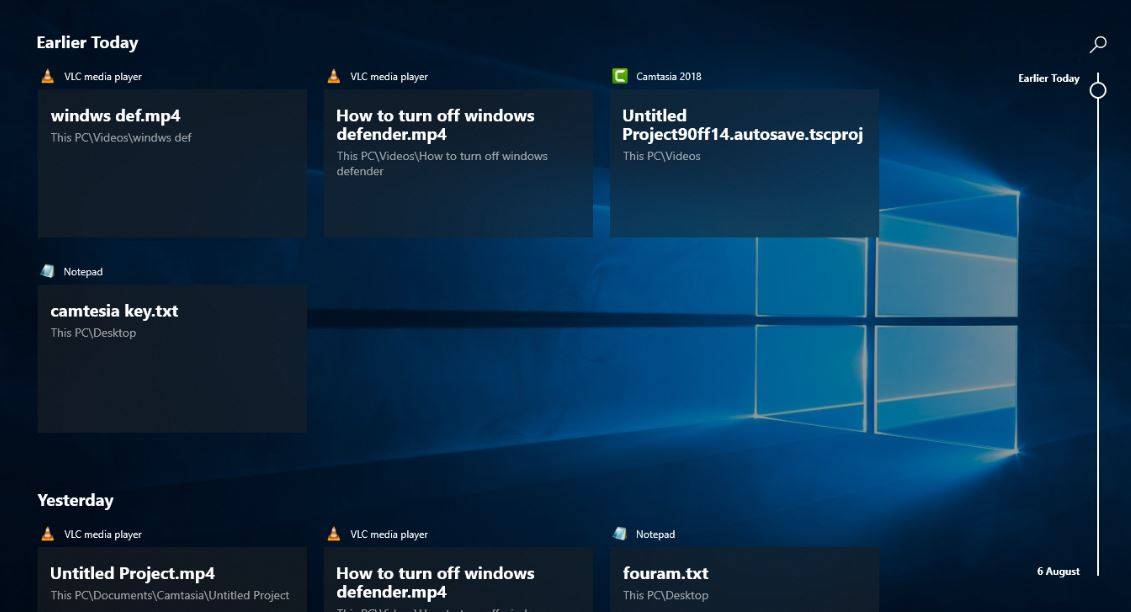Click the Camtasia 2018 green icon
Screen dimensions: 1131x612
(x=620, y=76)
